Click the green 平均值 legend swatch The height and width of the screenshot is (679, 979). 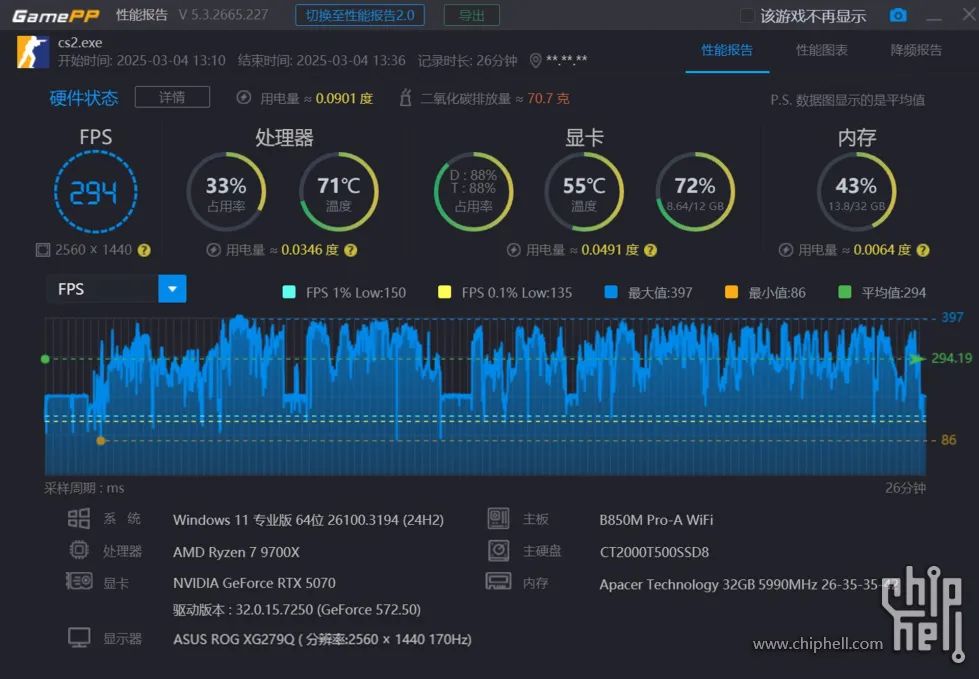[x=845, y=292]
